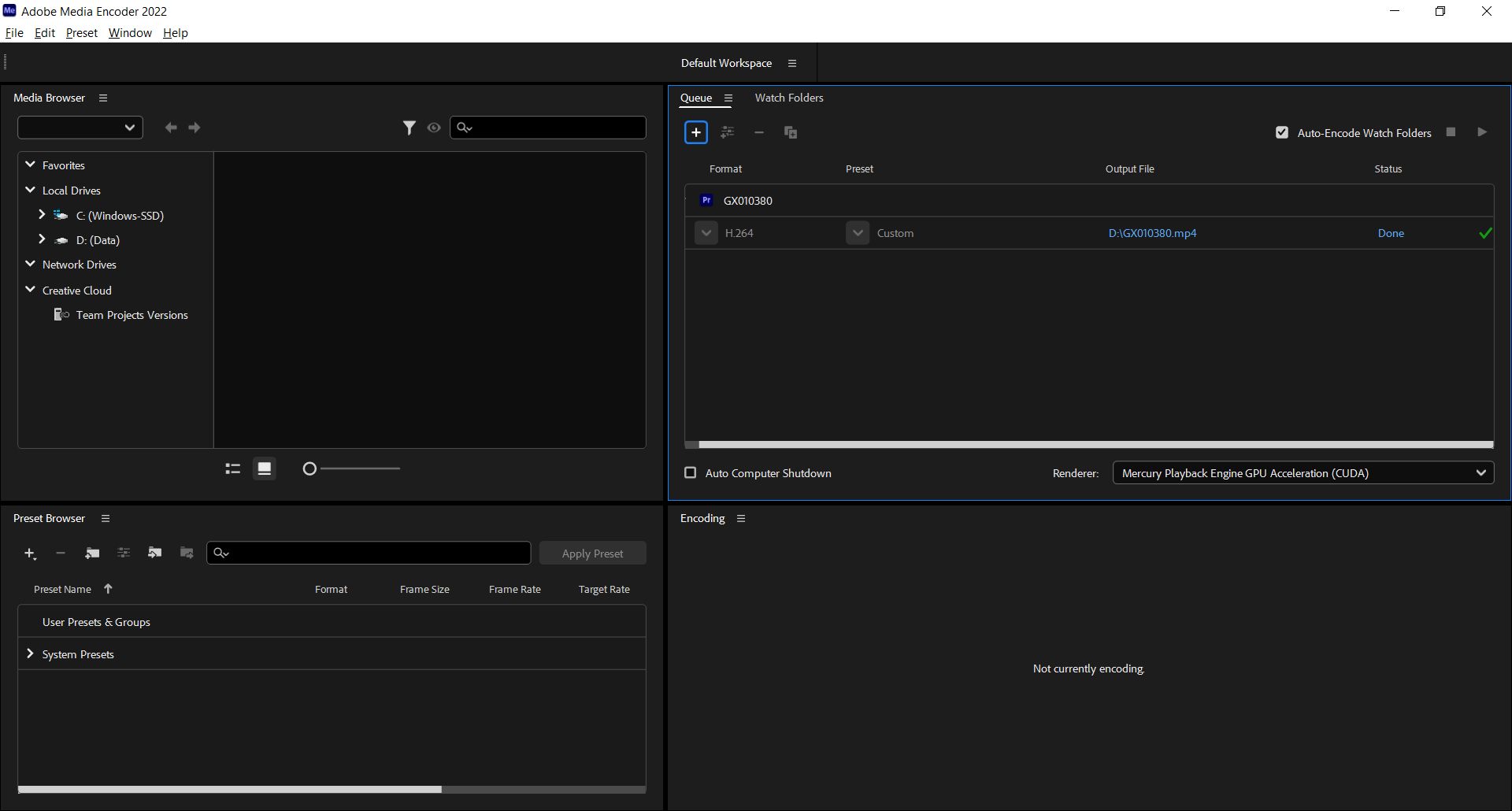The image size is (1512, 811).
Task: Expand System Presets in Preset Browser
Action: point(30,654)
